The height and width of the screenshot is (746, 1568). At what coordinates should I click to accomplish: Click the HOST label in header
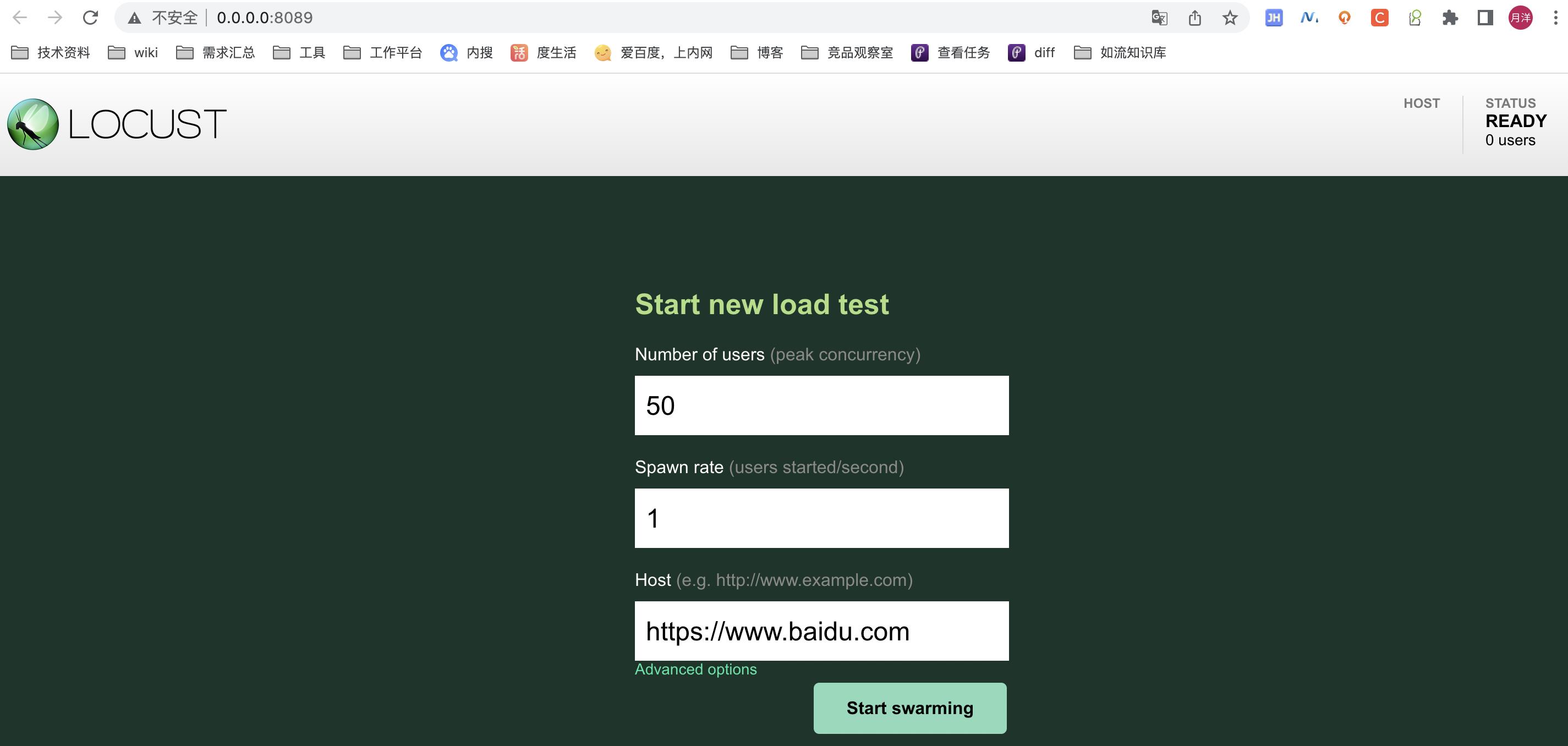point(1422,103)
